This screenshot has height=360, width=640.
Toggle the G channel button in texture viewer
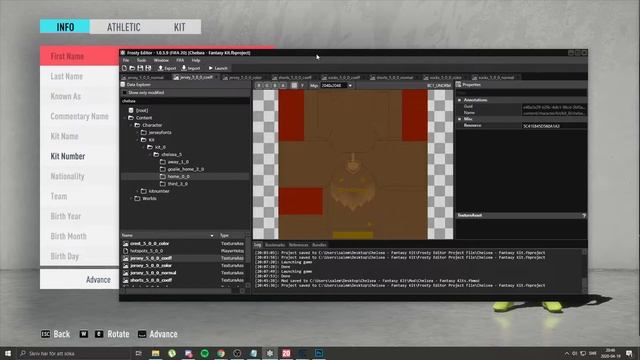pyautogui.click(x=267, y=85)
